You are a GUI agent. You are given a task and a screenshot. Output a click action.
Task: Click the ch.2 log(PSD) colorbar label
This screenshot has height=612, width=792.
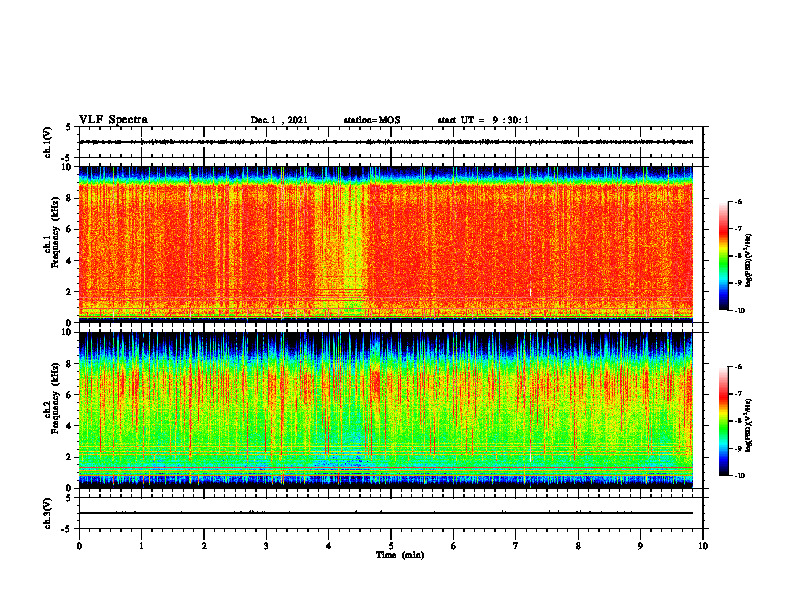749,424
